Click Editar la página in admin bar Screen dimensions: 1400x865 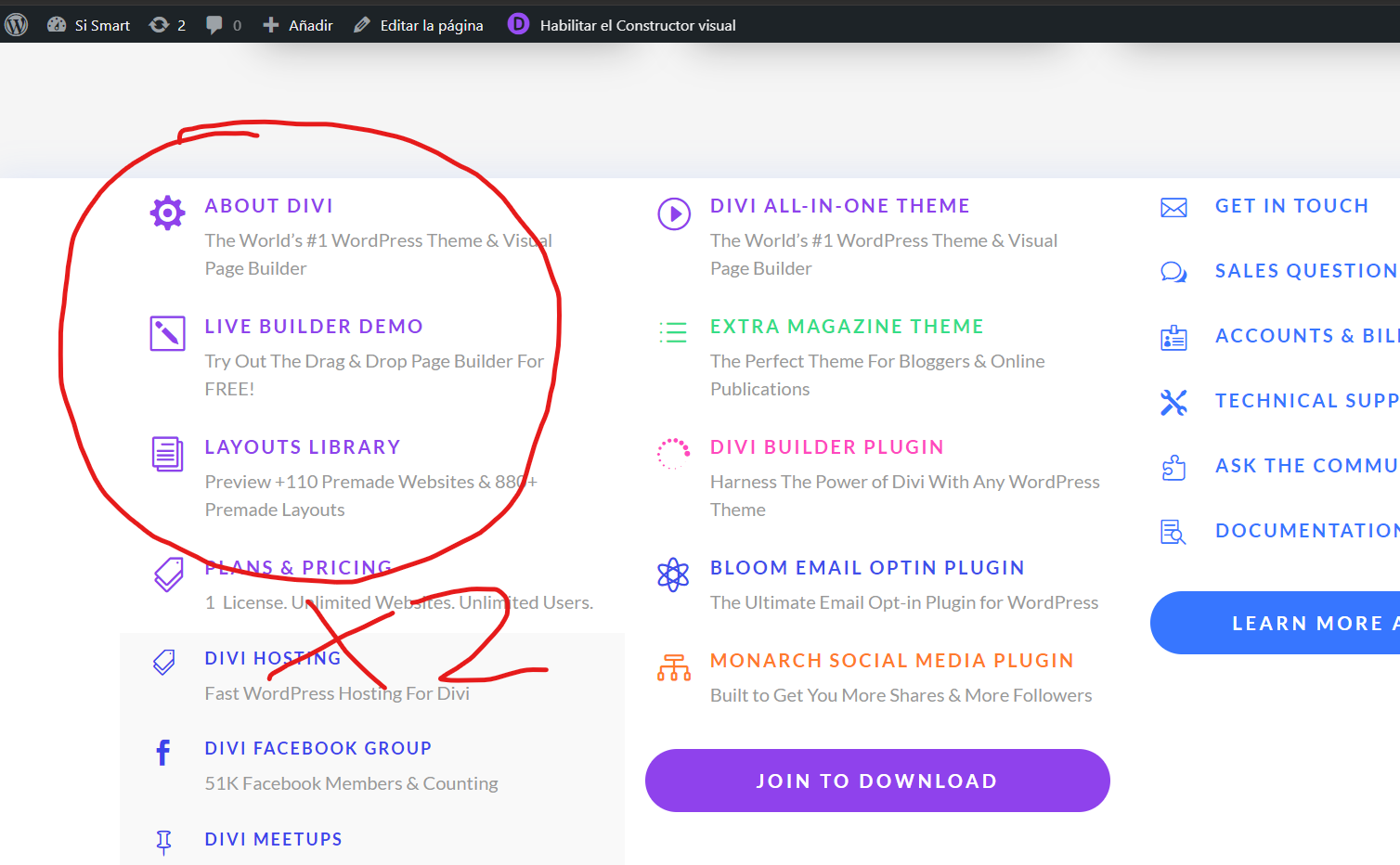[419, 25]
